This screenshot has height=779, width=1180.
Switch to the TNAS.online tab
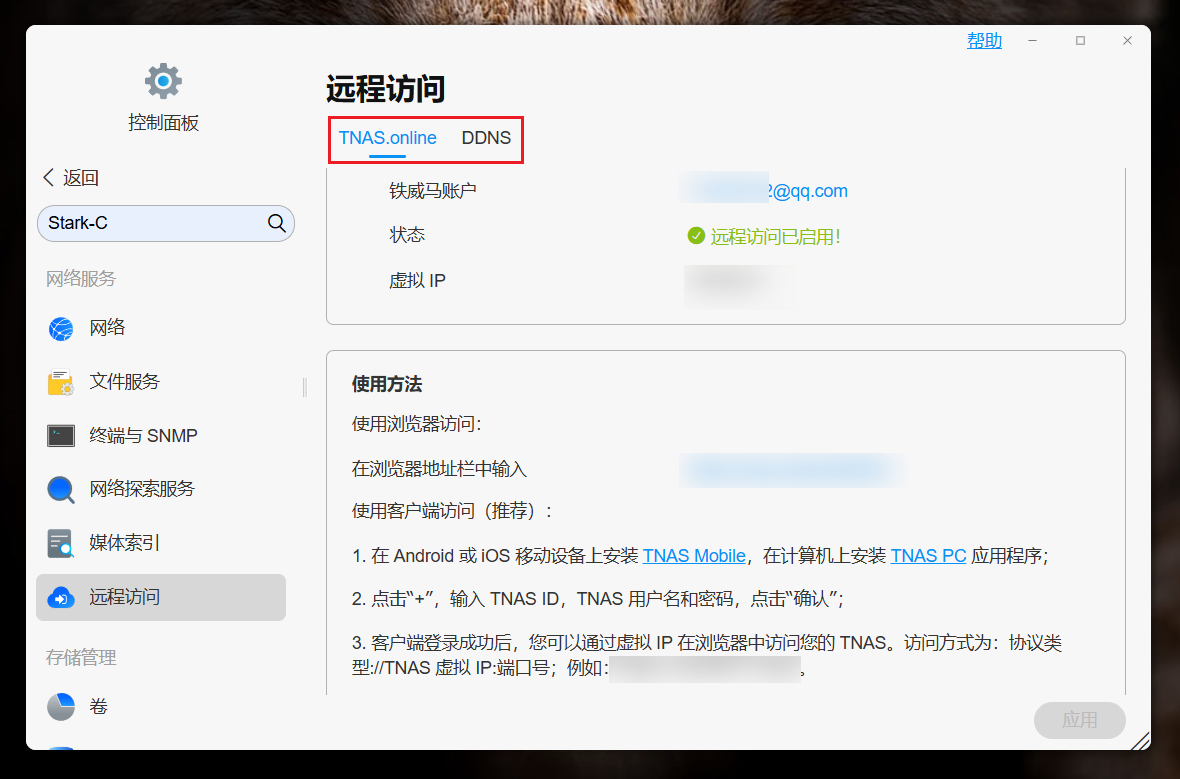388,138
